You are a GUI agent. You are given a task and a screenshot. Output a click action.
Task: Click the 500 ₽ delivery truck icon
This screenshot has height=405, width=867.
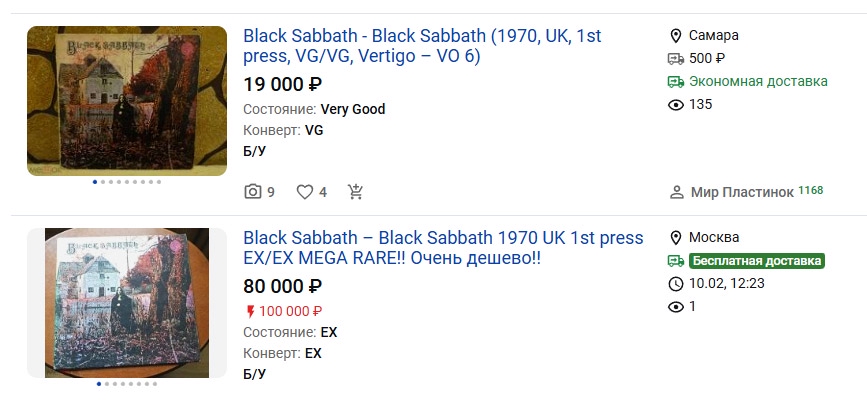[x=676, y=59]
